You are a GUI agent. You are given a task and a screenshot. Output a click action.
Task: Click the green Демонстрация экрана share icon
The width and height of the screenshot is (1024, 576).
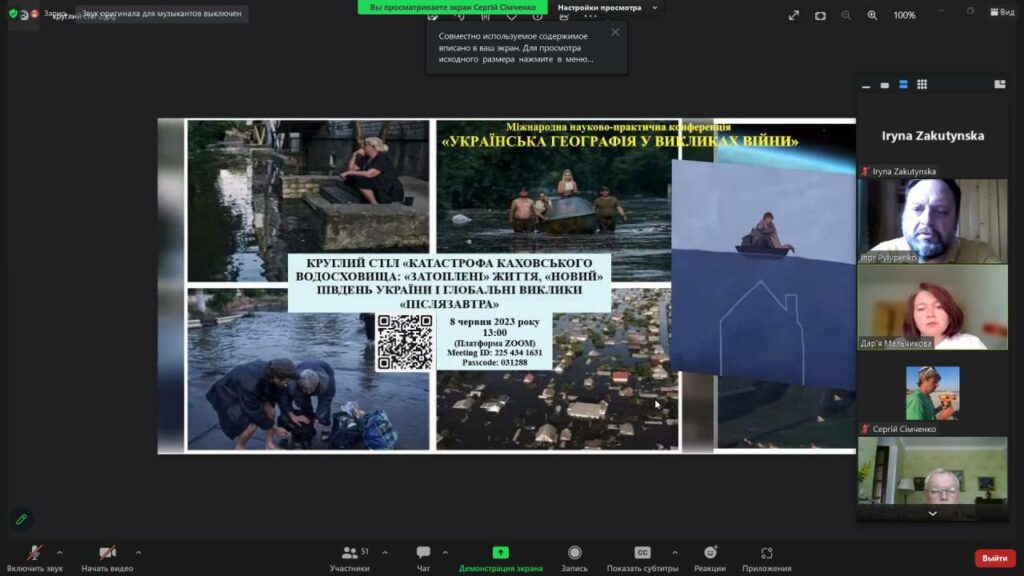click(500, 552)
